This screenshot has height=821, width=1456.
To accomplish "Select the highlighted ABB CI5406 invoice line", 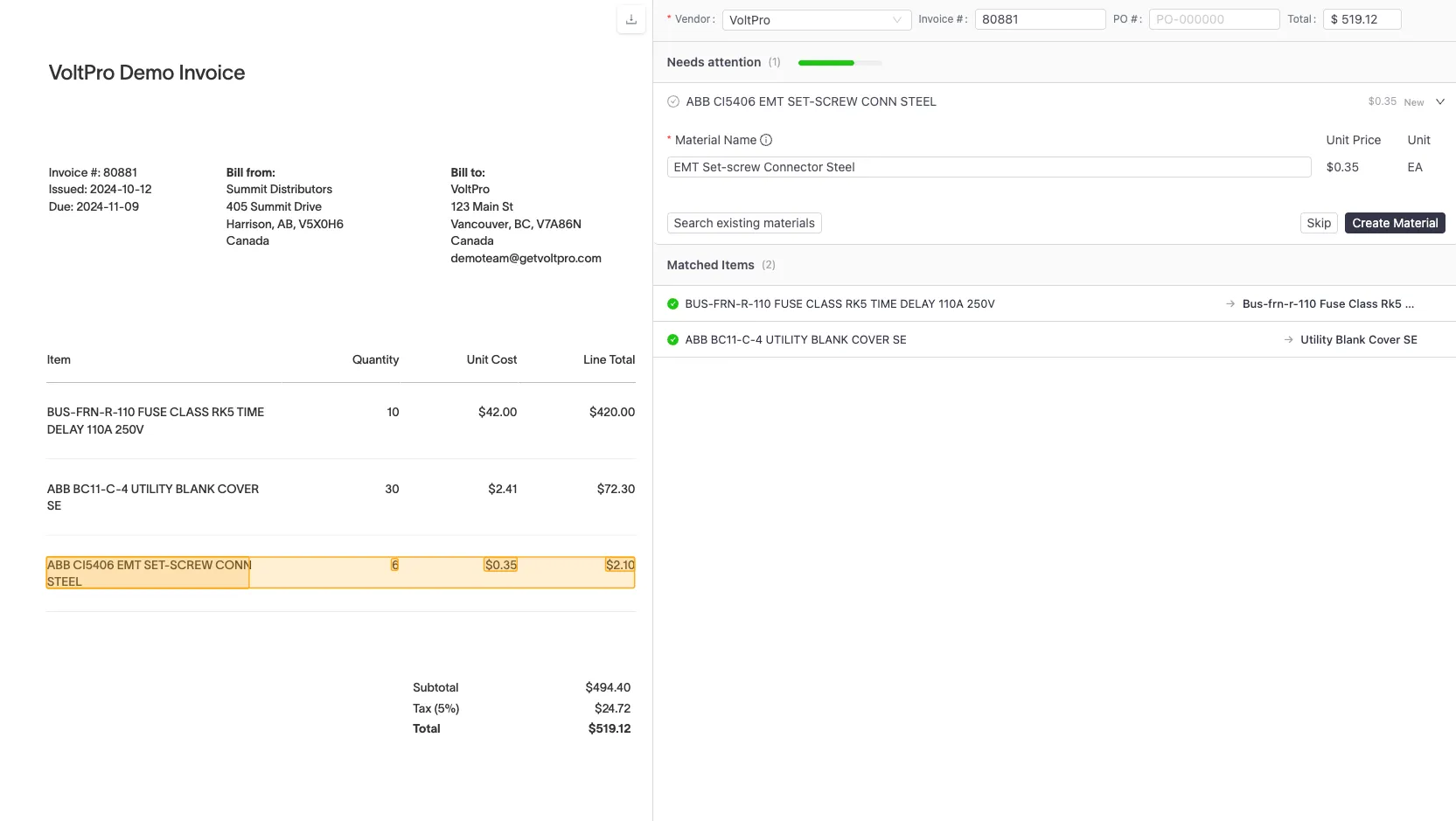I will tap(341, 573).
